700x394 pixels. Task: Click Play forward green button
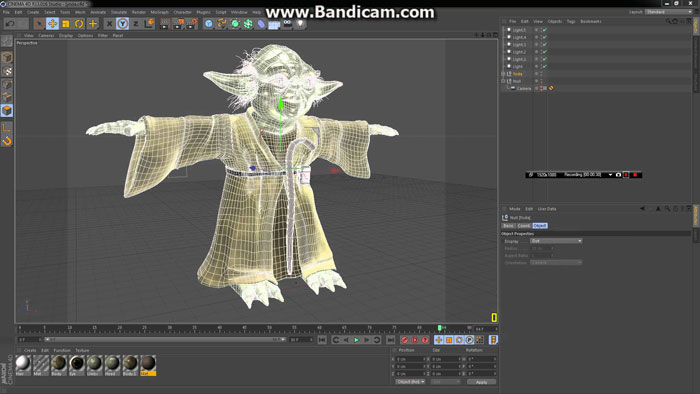point(356,340)
